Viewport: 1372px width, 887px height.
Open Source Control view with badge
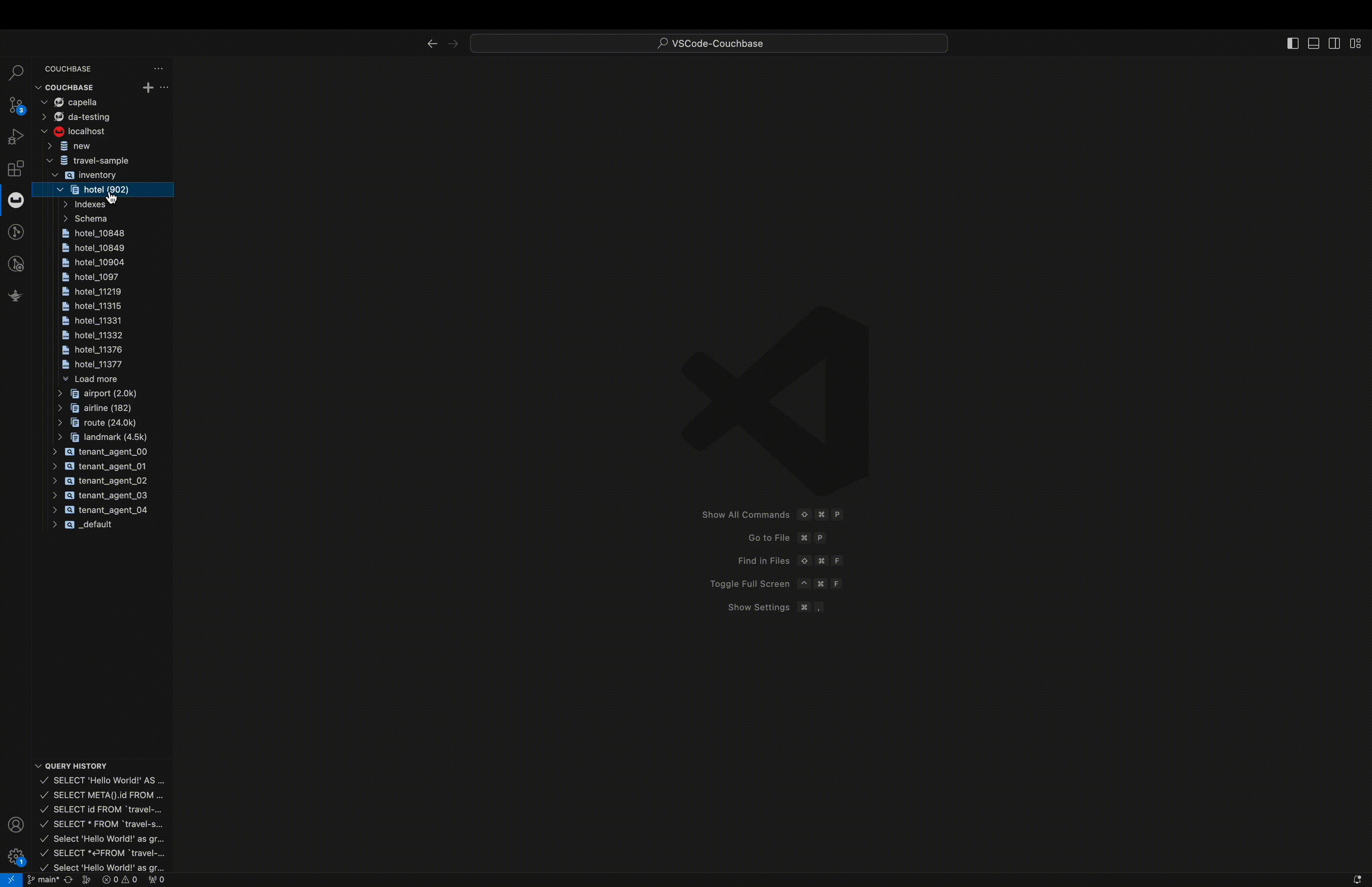(x=15, y=105)
